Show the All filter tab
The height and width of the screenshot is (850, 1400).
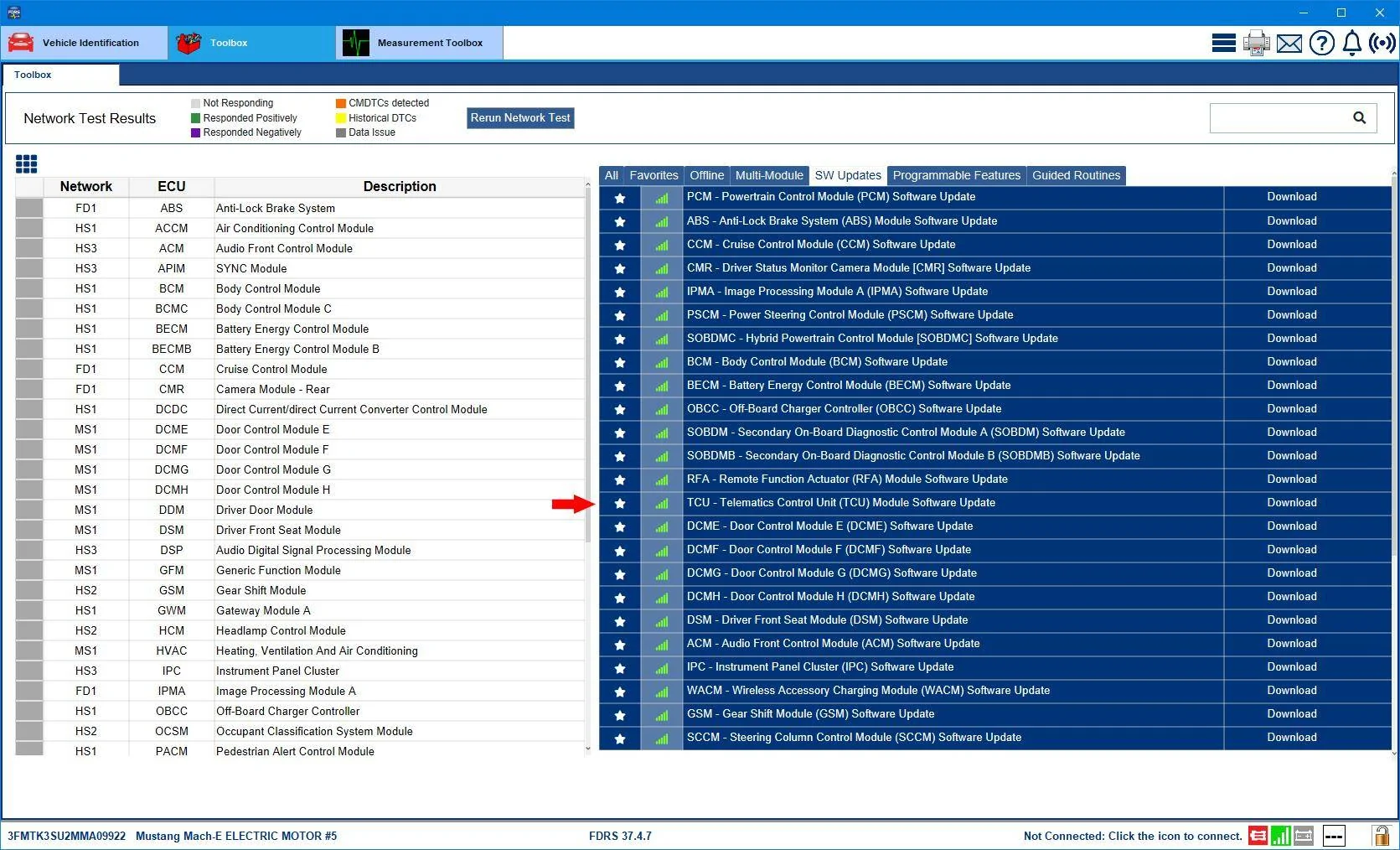tap(612, 175)
